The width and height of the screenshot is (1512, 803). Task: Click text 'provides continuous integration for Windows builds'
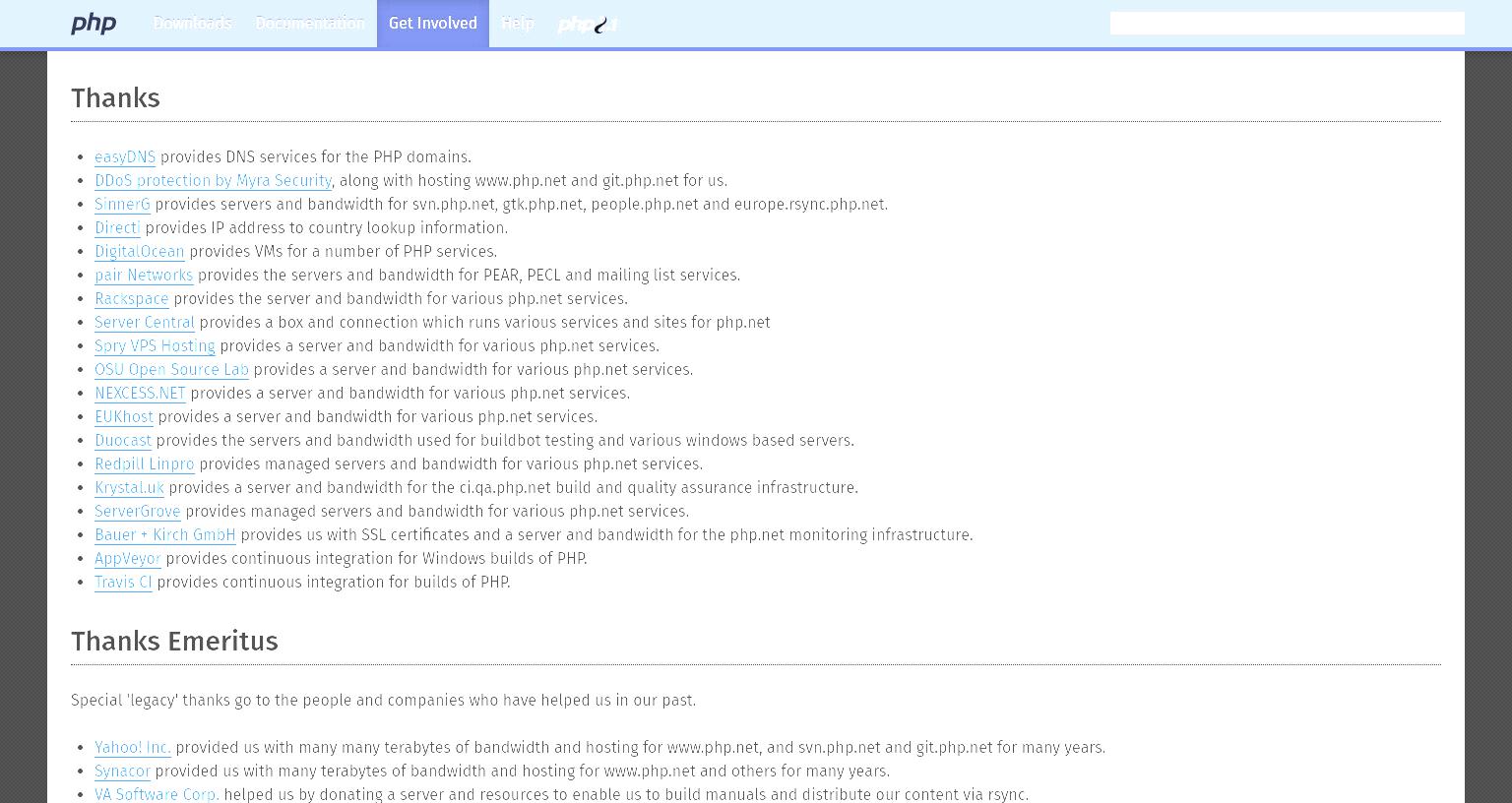point(343,559)
